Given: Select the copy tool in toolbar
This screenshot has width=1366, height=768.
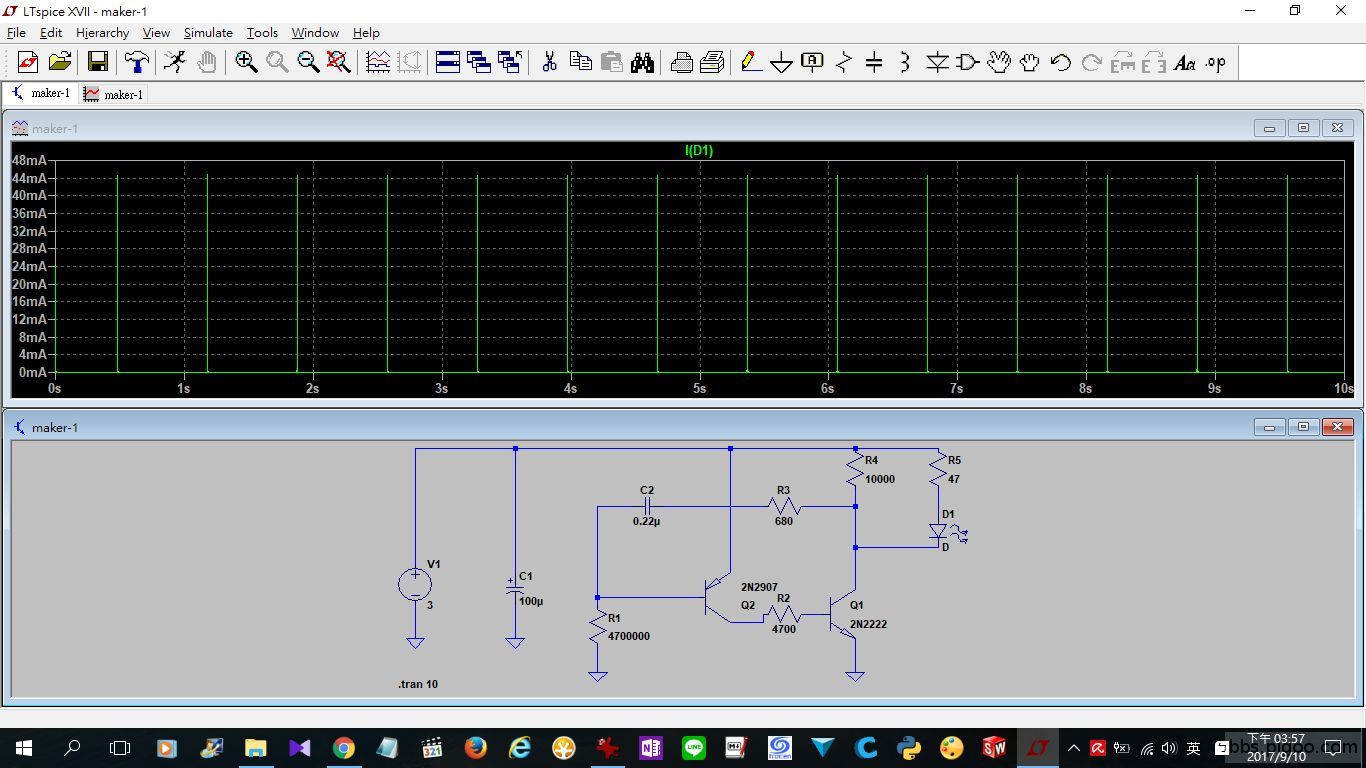Looking at the screenshot, I should [580, 62].
